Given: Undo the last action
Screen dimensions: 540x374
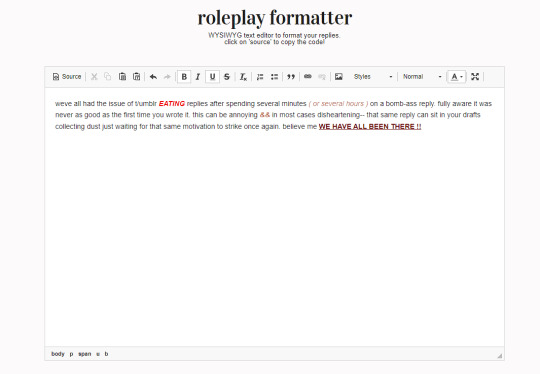Looking at the screenshot, I should tap(153, 76).
